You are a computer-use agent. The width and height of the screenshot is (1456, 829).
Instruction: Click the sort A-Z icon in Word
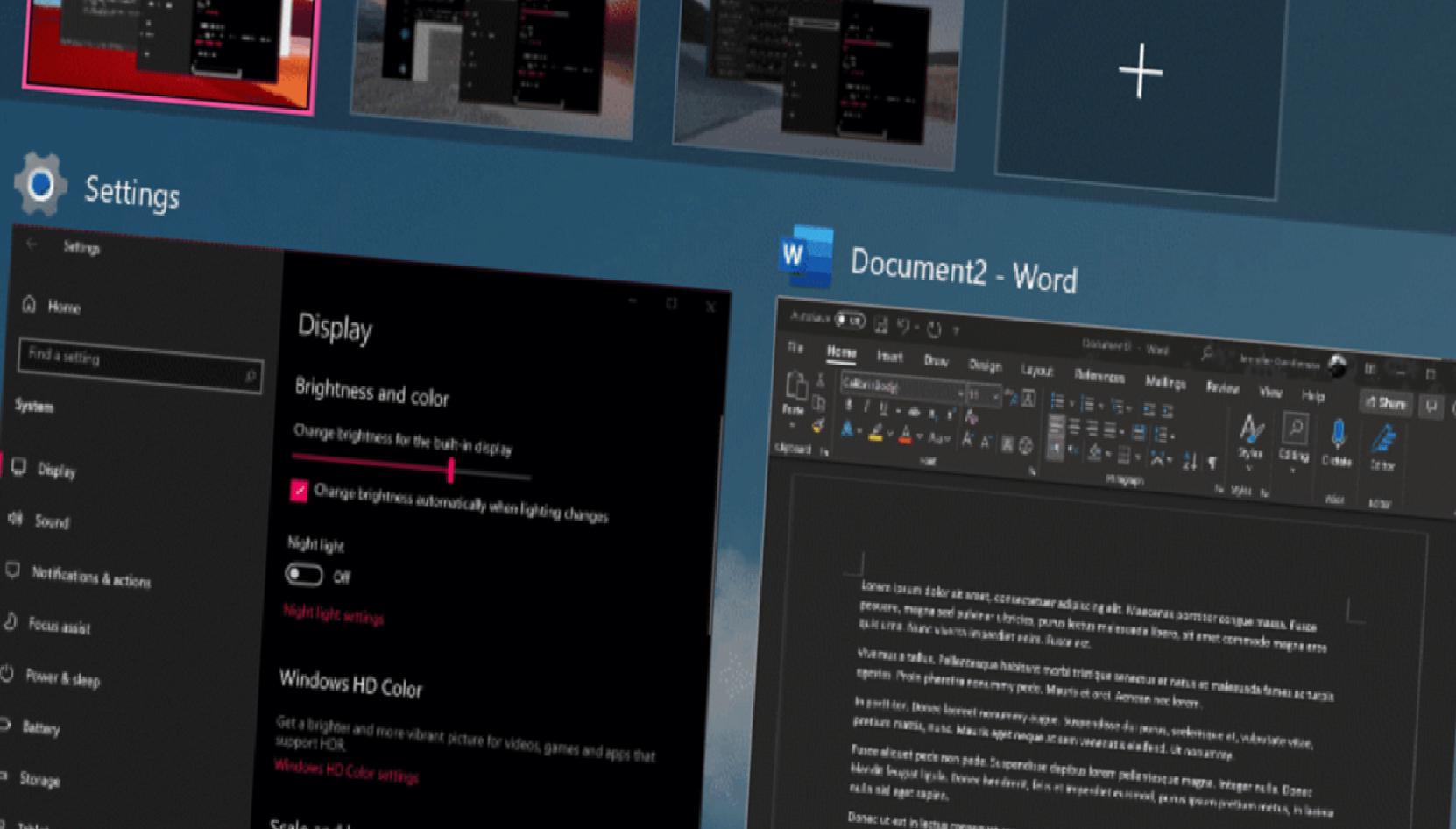click(1189, 461)
